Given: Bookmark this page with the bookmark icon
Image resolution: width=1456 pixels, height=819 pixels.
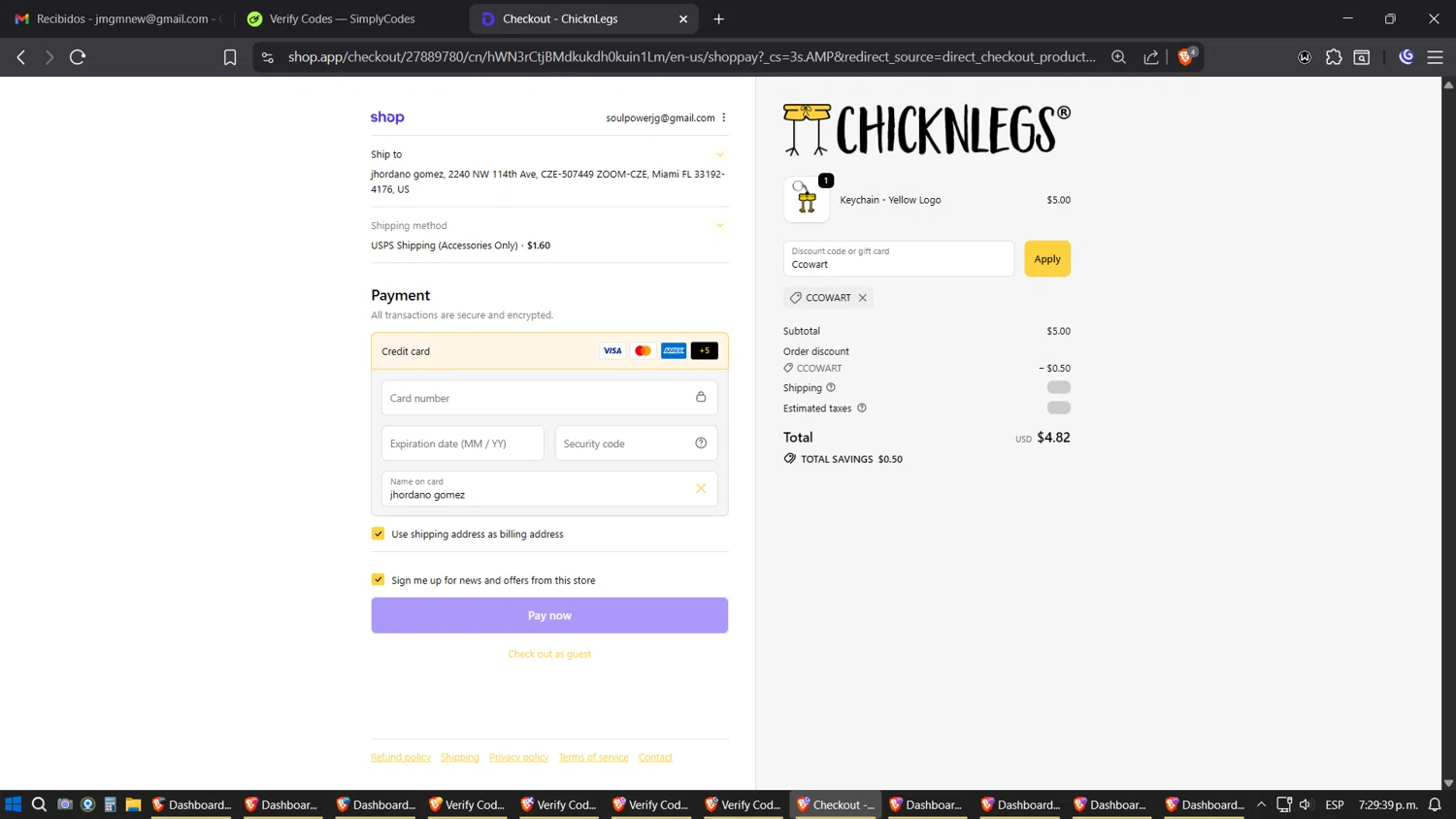Looking at the screenshot, I should (230, 57).
